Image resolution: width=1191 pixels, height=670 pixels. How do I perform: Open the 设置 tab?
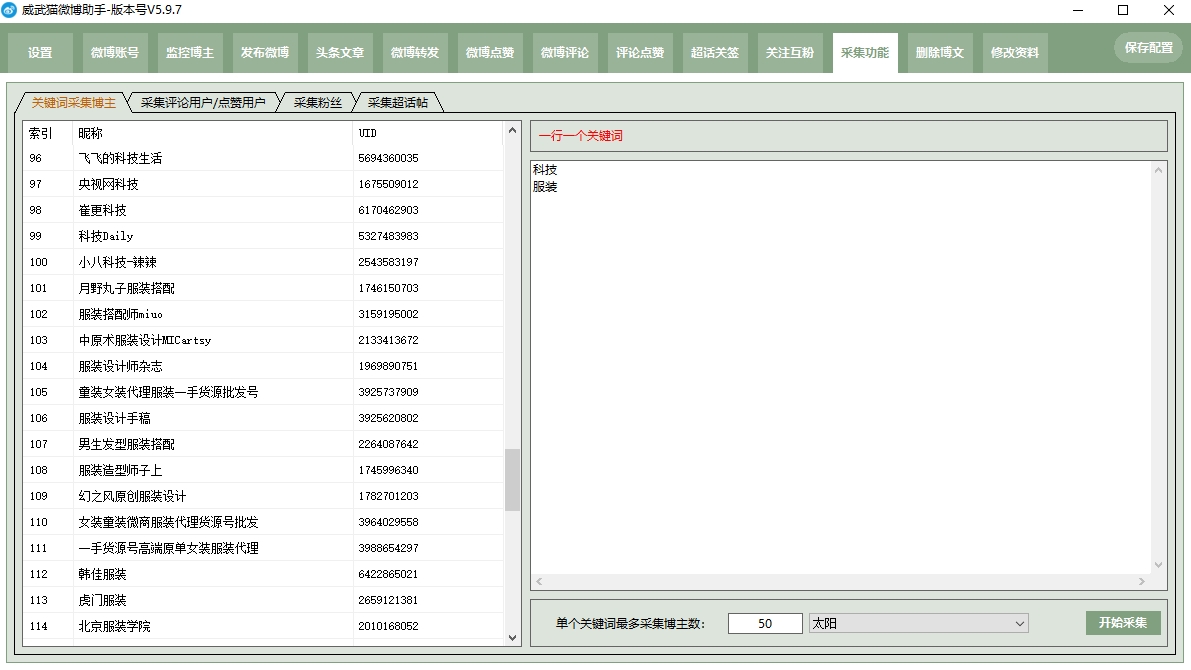41,53
